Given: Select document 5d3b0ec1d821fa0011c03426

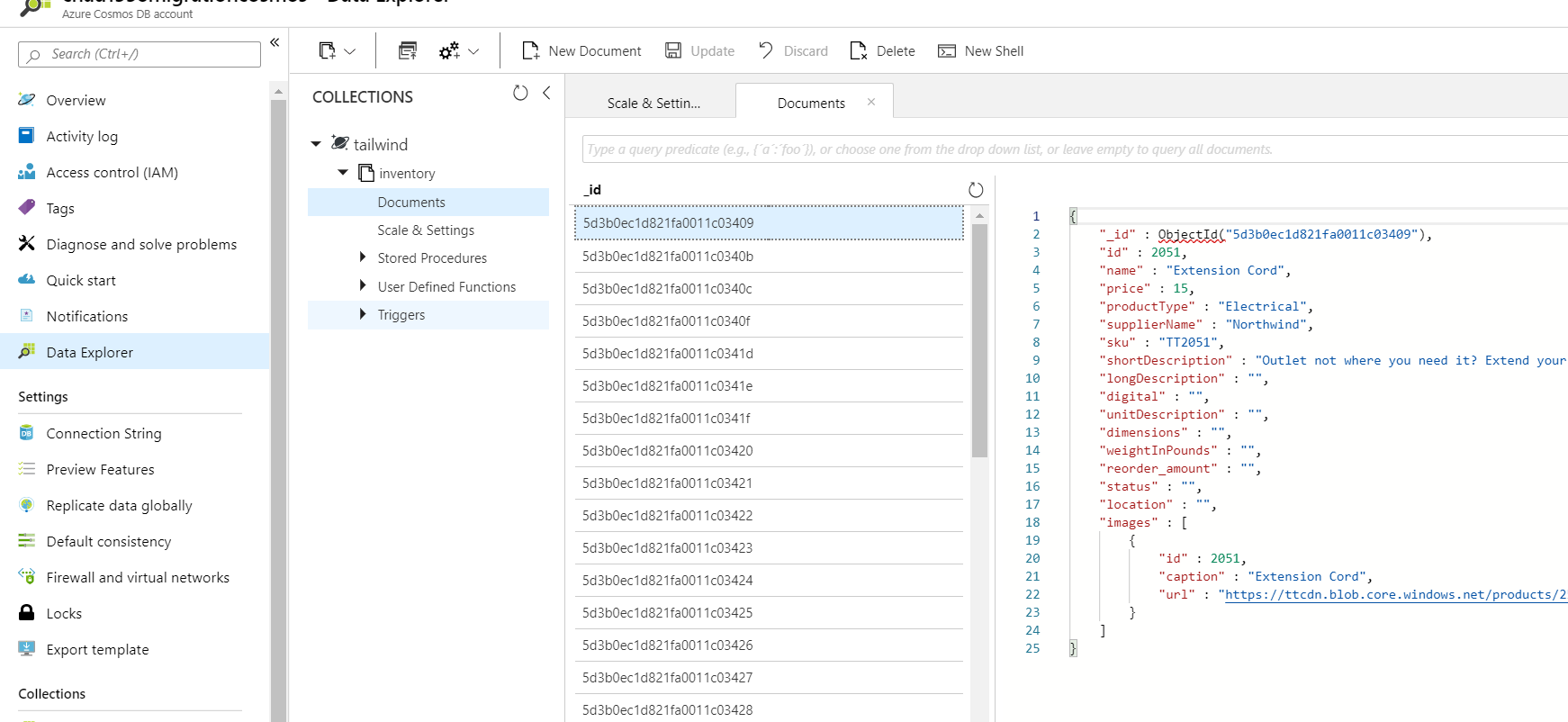Looking at the screenshot, I should [769, 645].
